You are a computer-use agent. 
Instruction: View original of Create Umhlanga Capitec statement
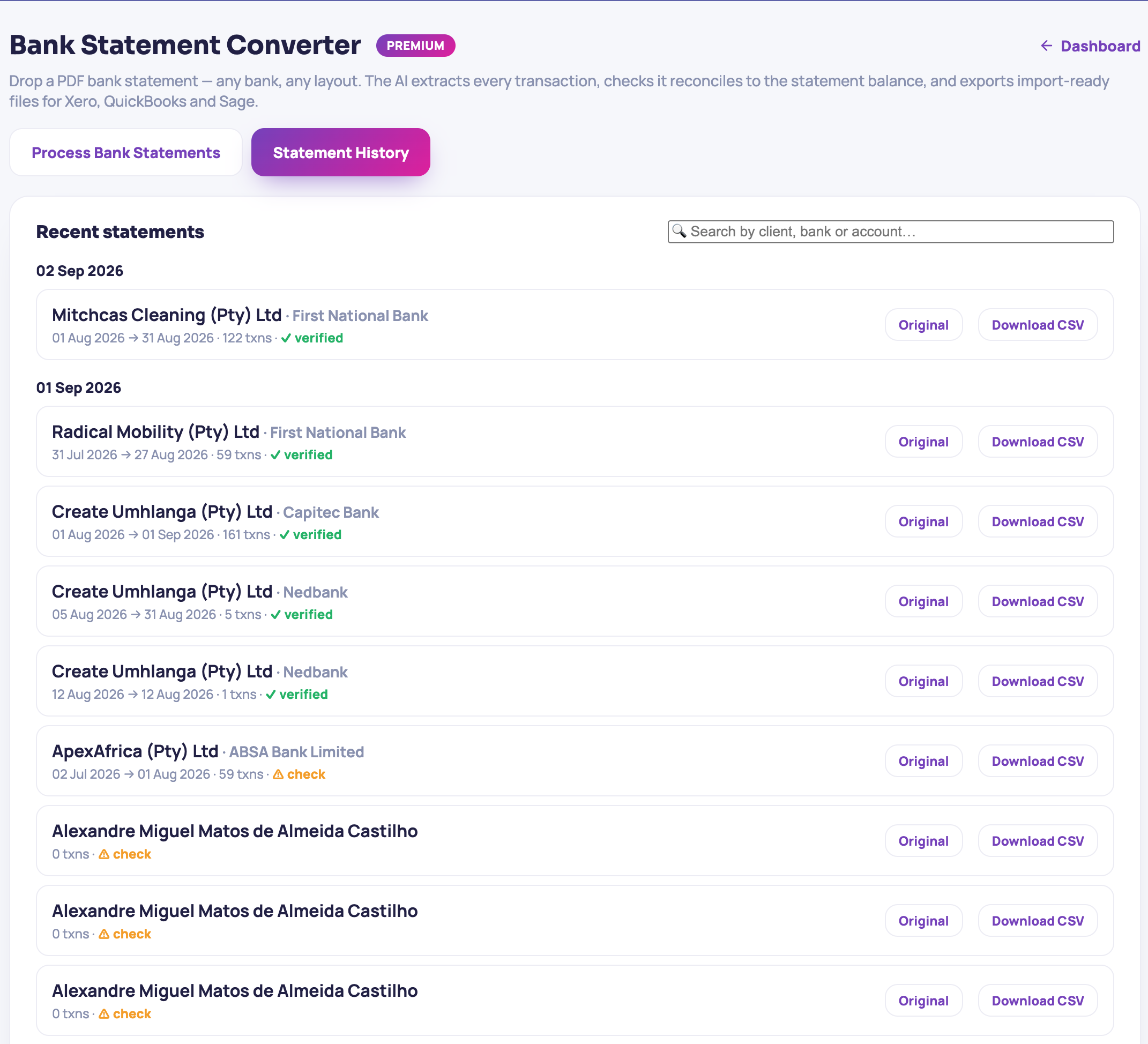click(x=923, y=521)
